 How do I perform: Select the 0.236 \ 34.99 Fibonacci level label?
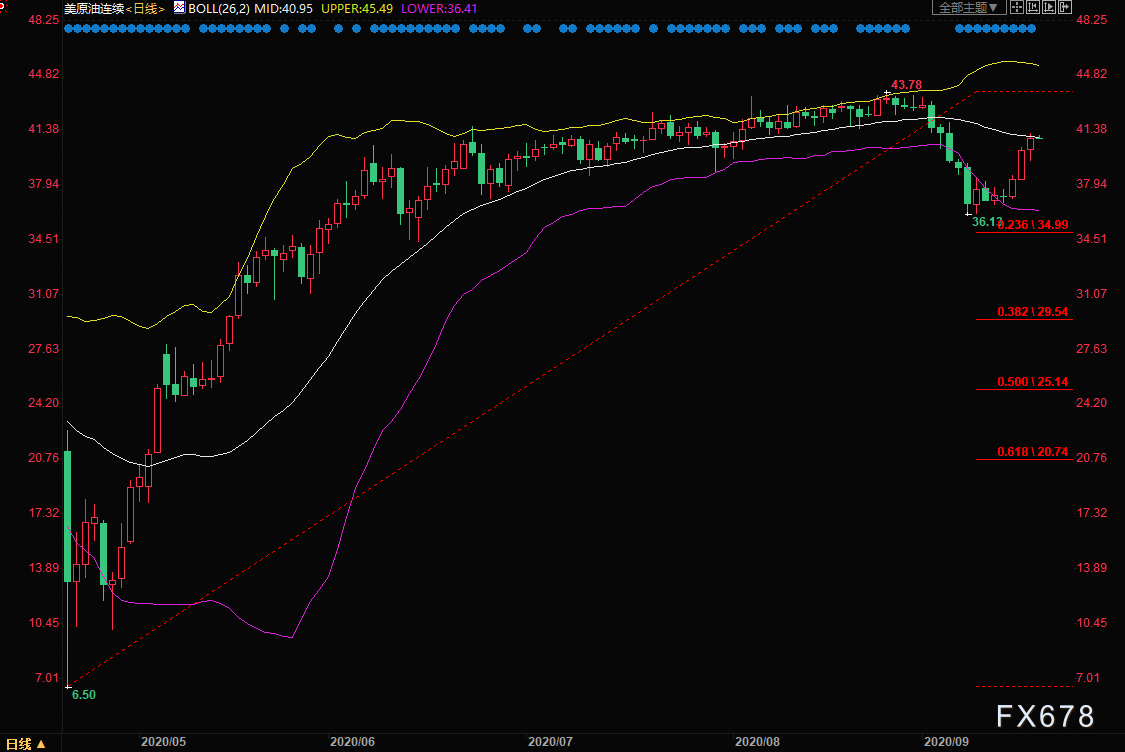(1032, 225)
